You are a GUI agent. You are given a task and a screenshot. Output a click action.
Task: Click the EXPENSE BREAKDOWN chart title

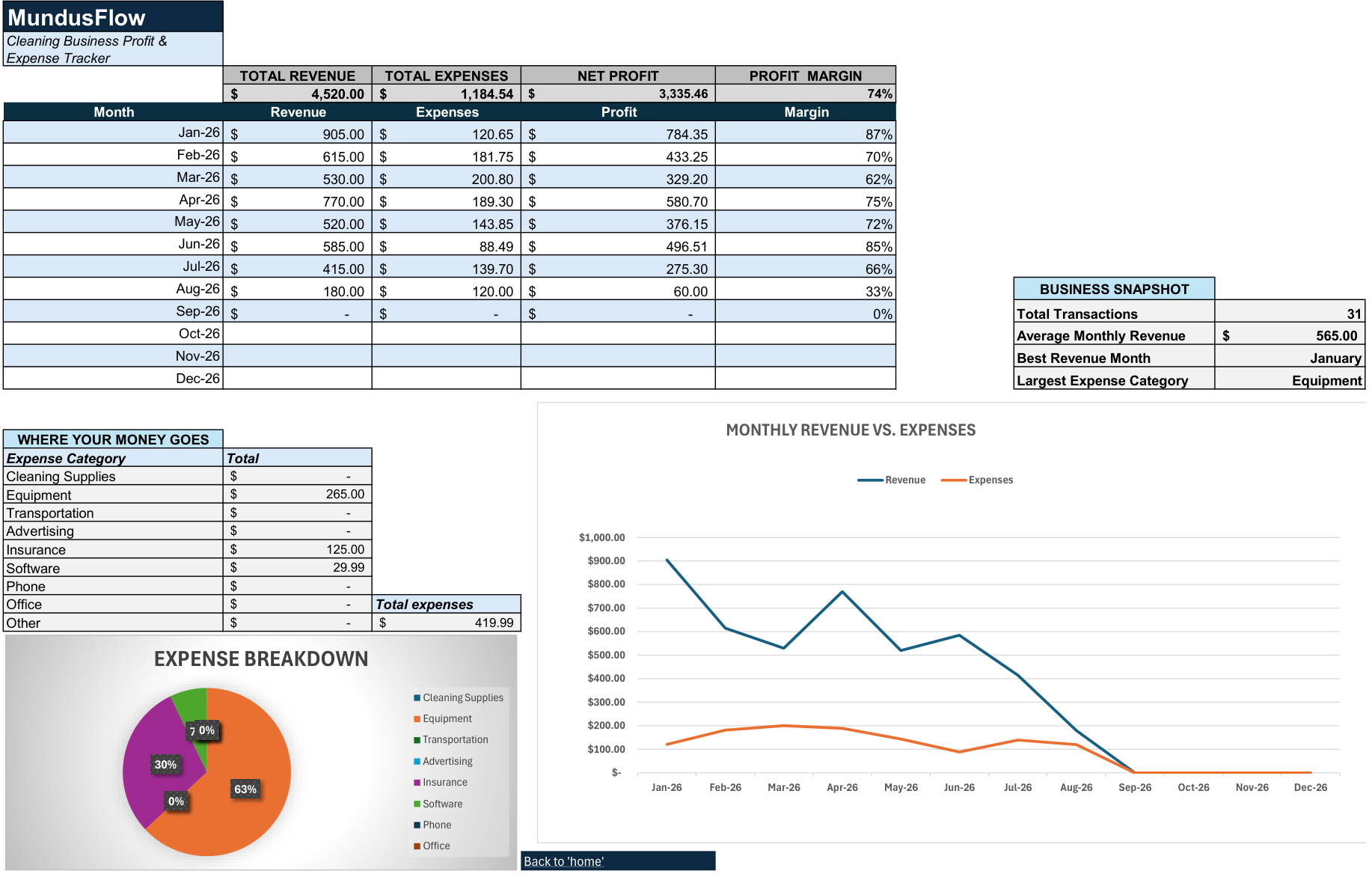pyautogui.click(x=261, y=658)
